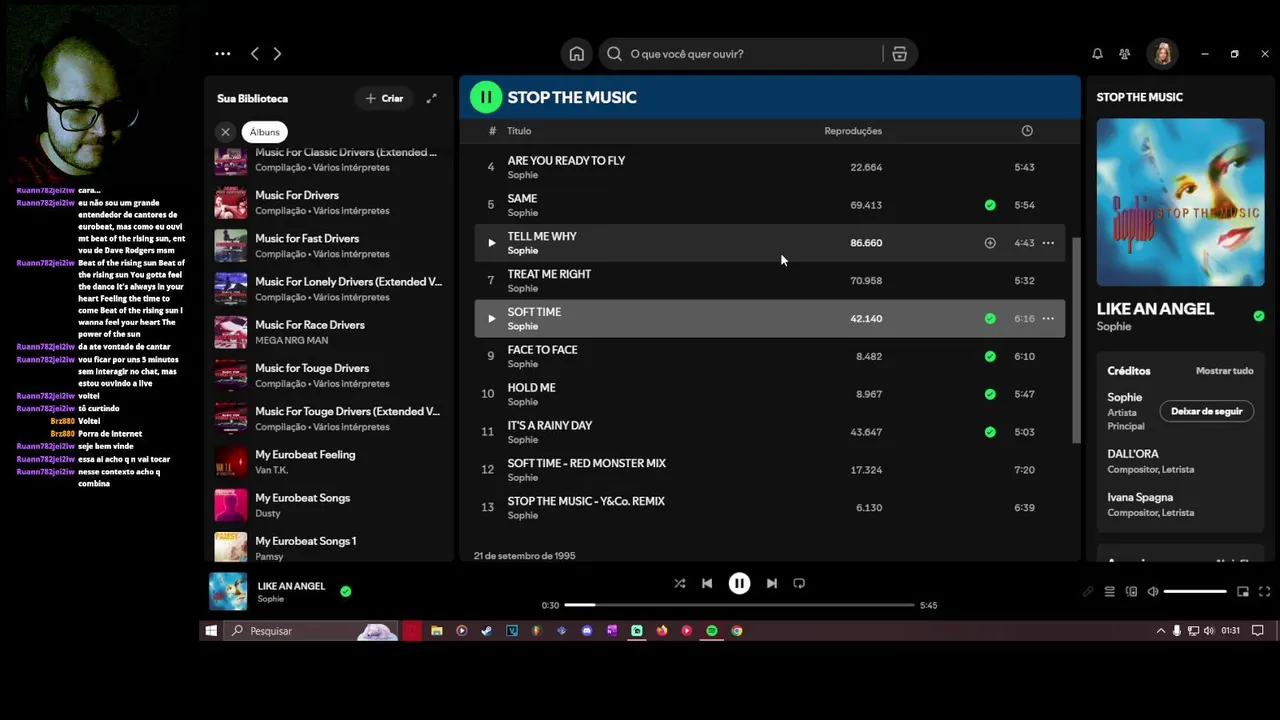Screen dimensions: 1280x720
Task: Click the search field 'O que você quer ouvir?'
Action: pos(741,54)
